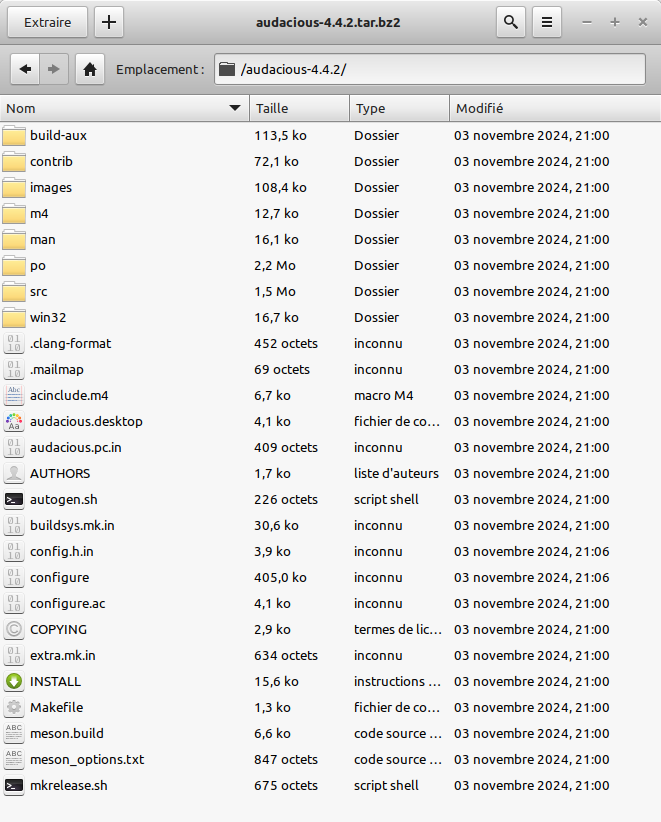
Task: Click config.h.in date ending 21:06
Action: [x=532, y=551]
